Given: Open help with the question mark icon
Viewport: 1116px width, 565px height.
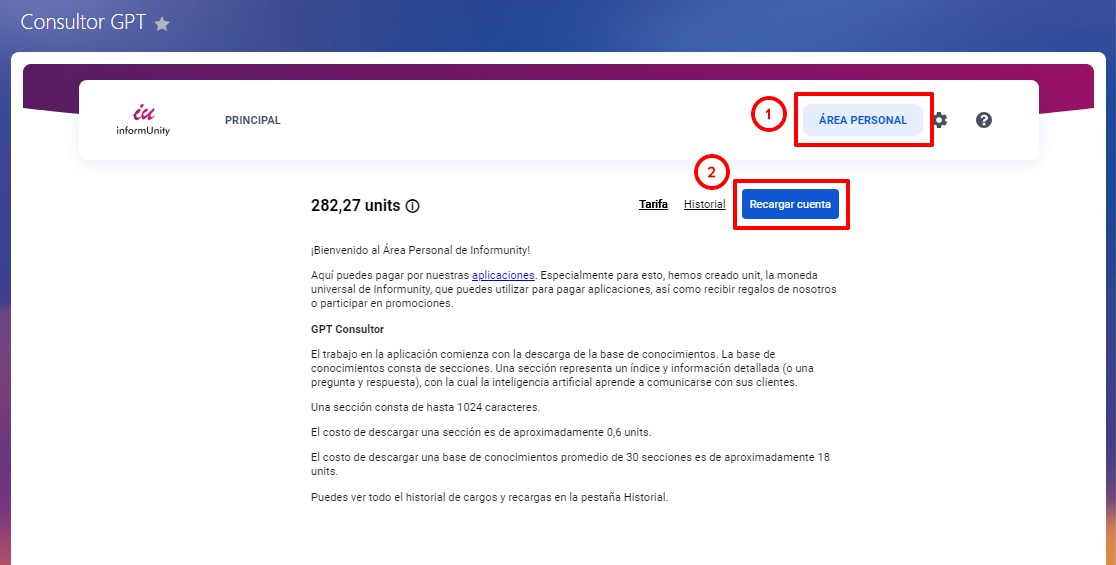Looking at the screenshot, I should 983,120.
